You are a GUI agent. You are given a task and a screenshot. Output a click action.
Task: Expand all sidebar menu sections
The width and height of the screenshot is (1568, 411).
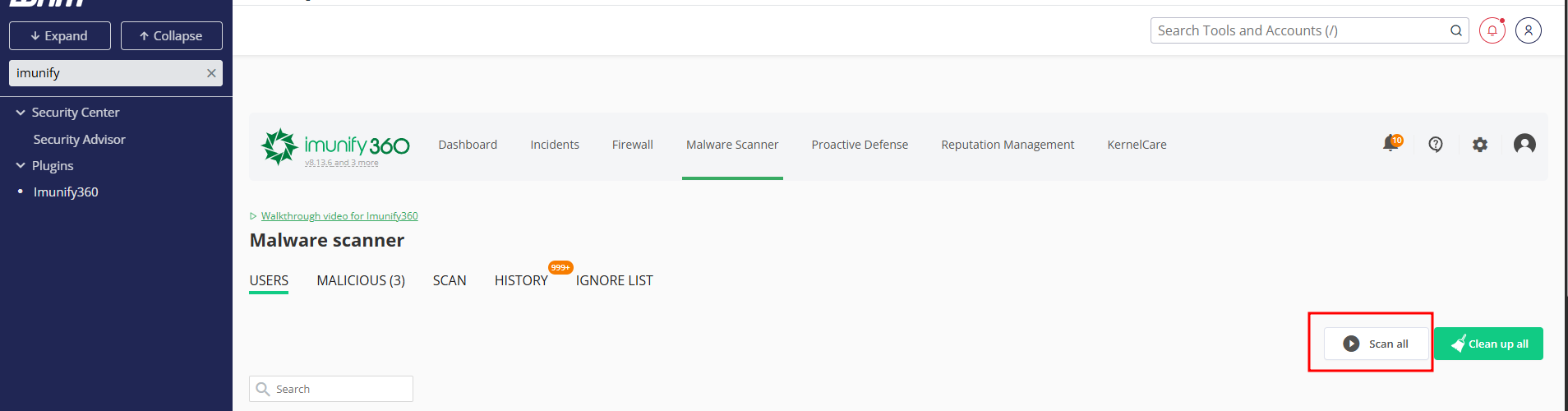(60, 36)
